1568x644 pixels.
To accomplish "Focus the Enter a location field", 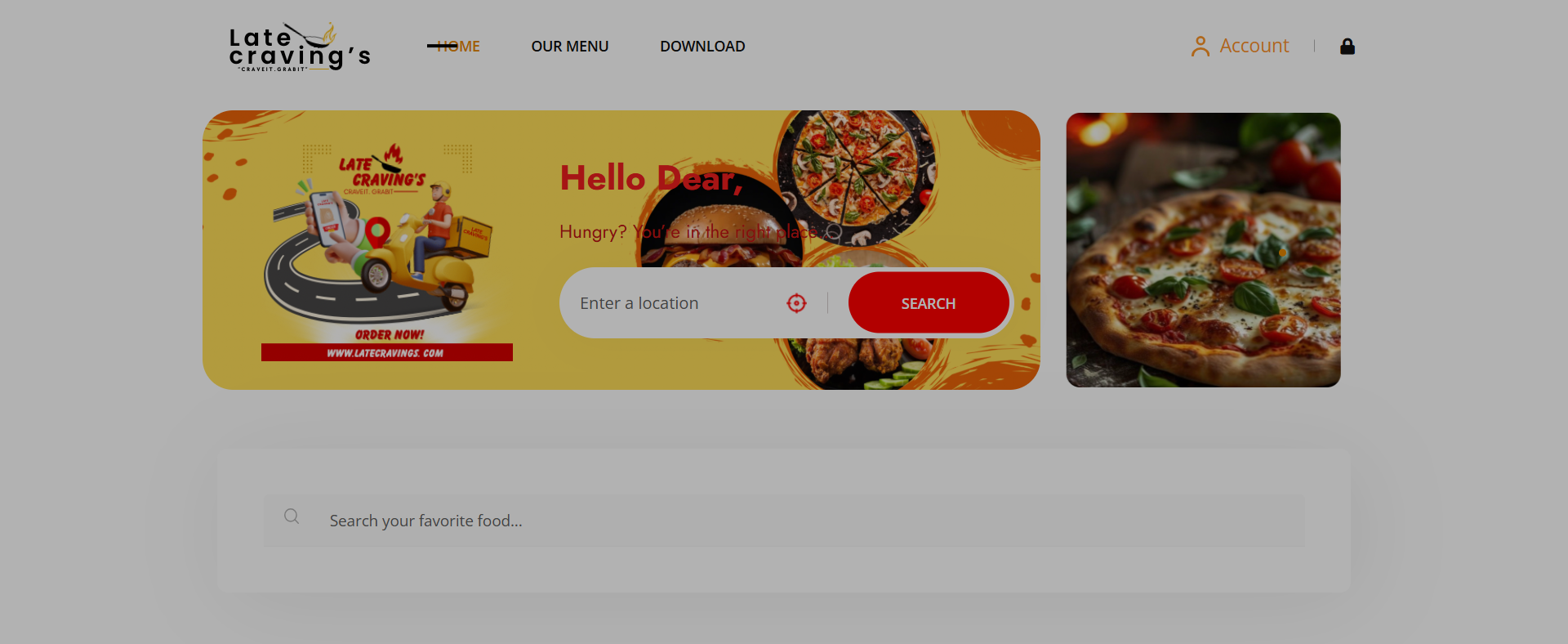I will point(670,303).
